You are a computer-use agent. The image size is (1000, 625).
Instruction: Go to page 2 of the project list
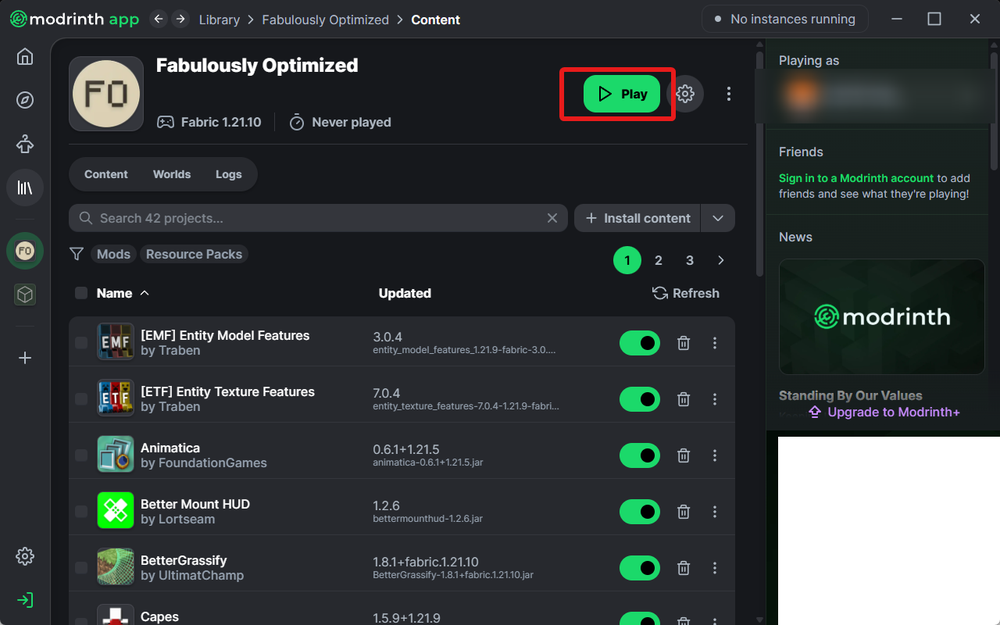coord(658,260)
